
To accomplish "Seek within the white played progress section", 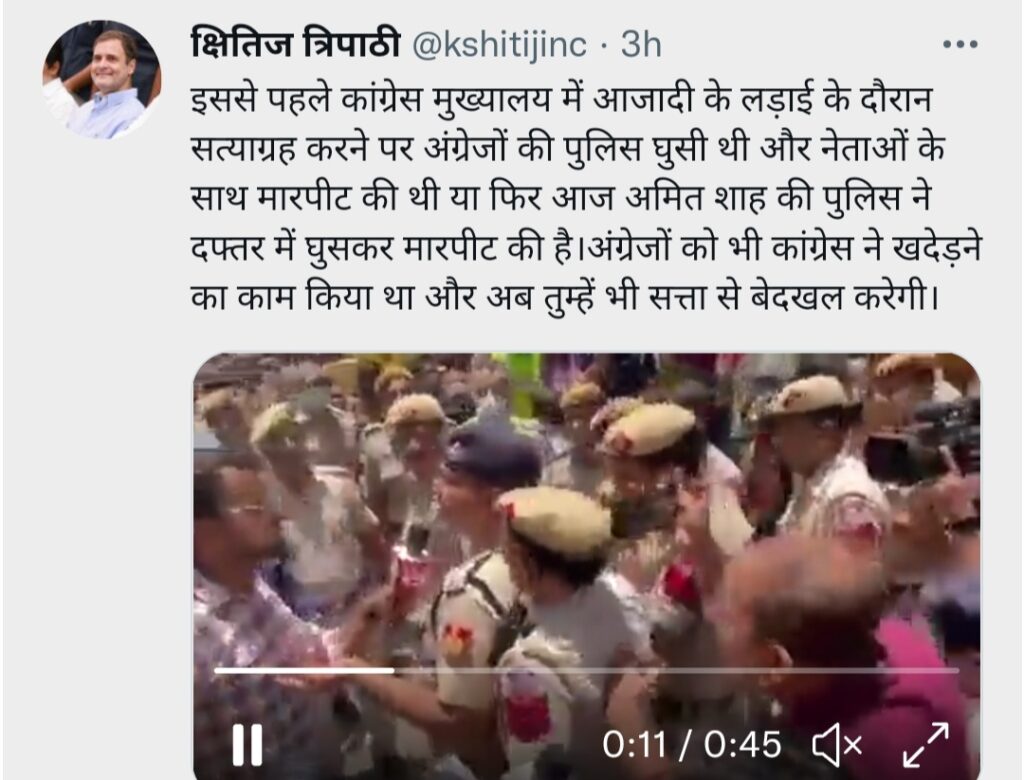I will pyautogui.click(x=304, y=670).
